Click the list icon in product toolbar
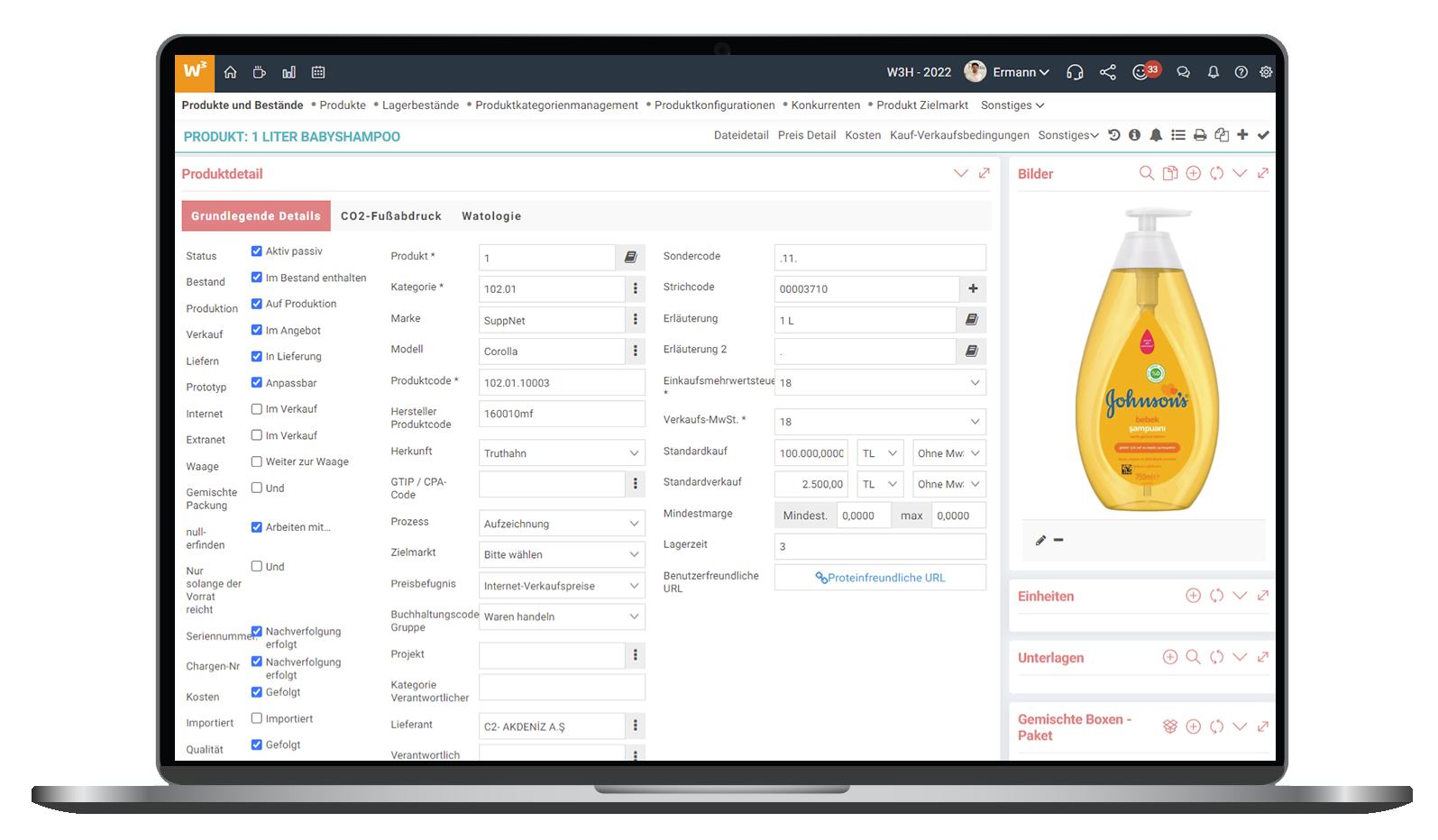1438x840 pixels. coord(1177,135)
